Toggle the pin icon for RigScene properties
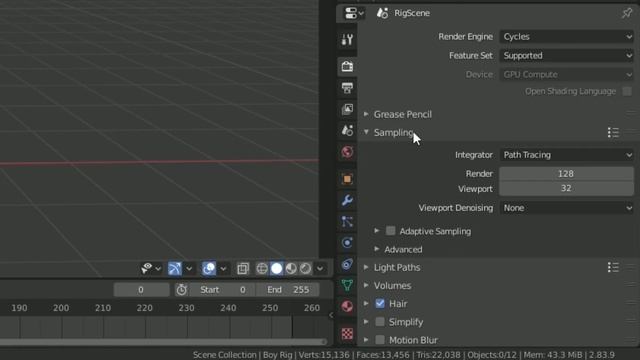 [627, 13]
